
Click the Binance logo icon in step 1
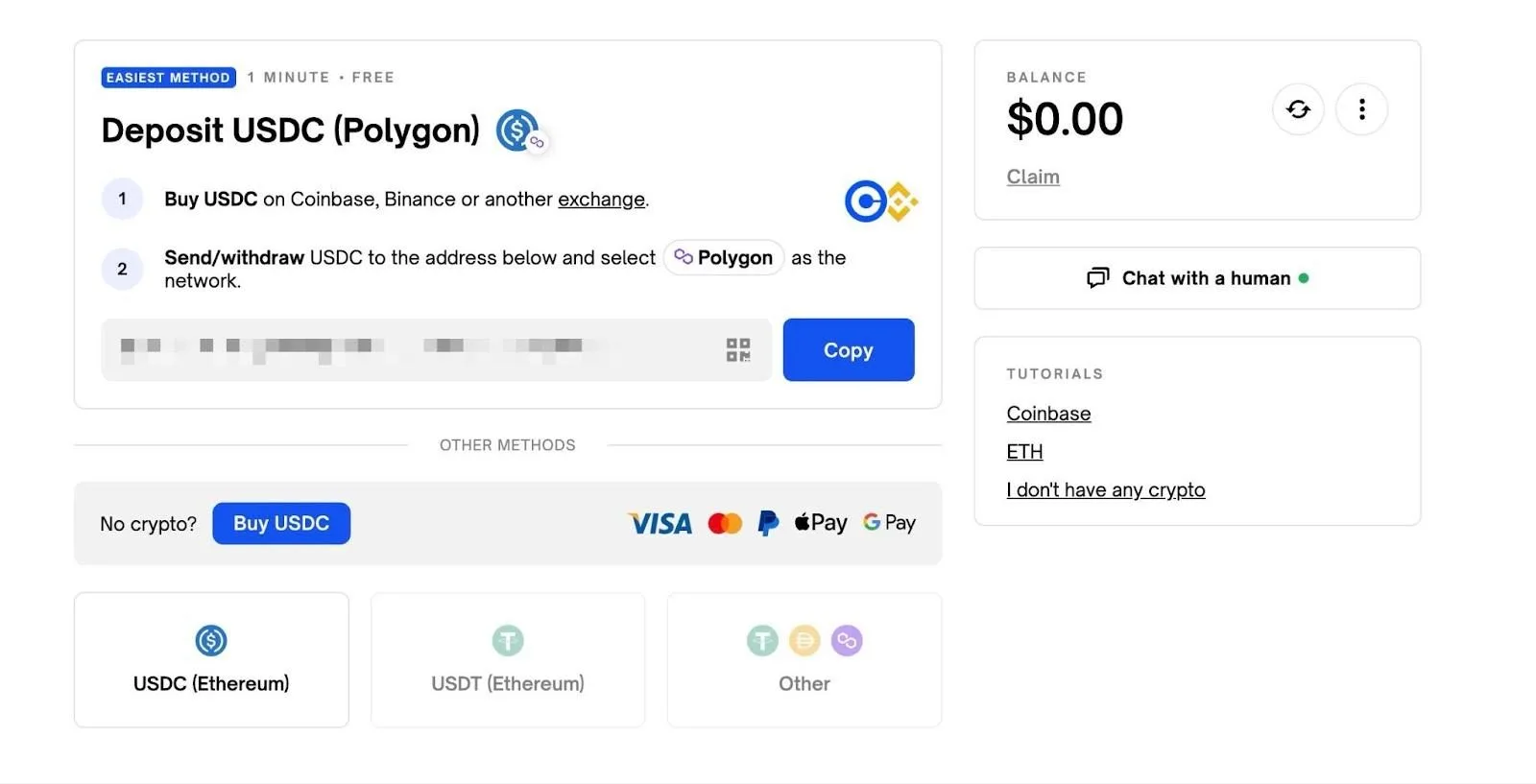[902, 202]
